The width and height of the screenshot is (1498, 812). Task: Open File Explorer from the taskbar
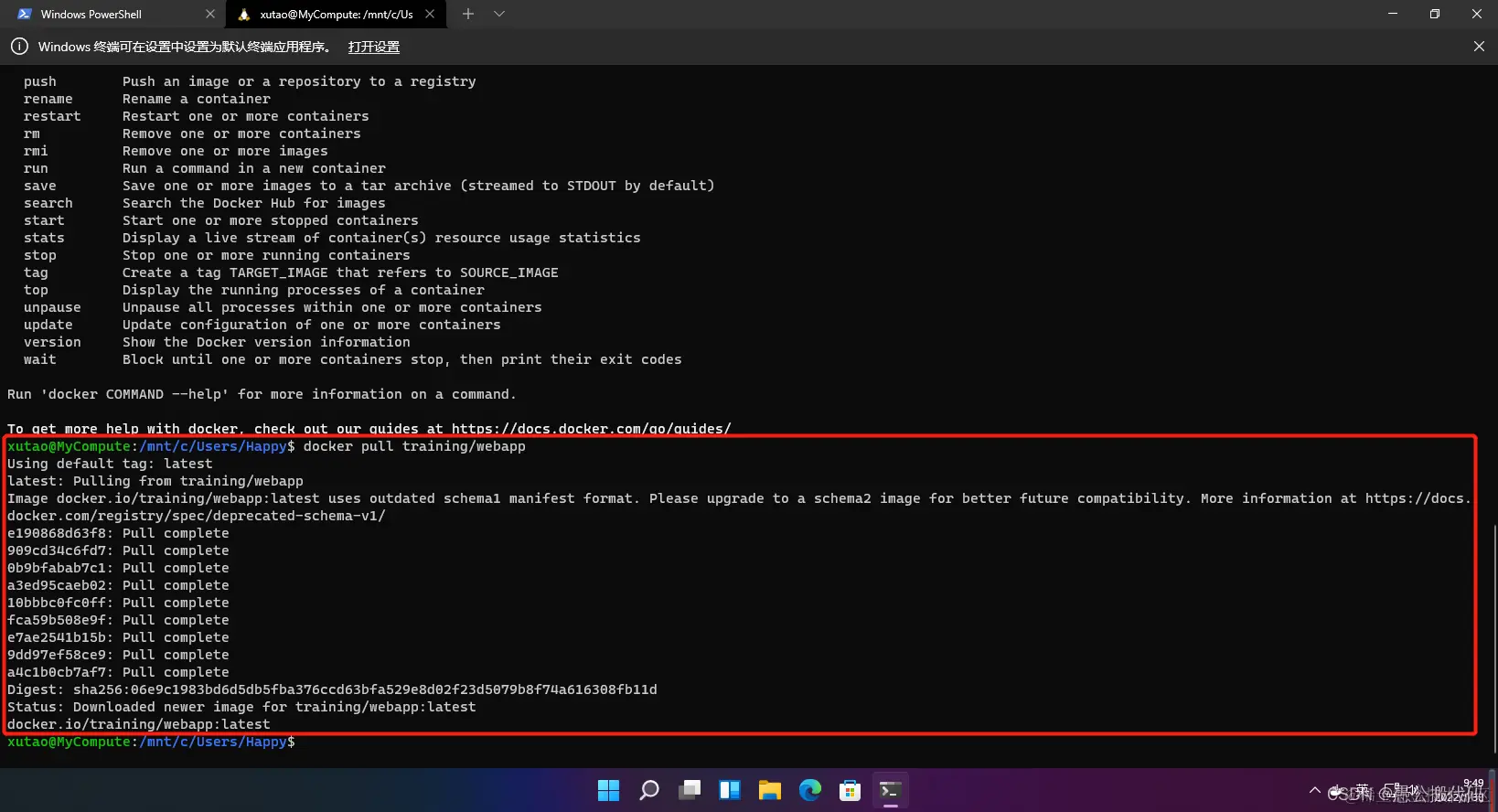pos(770,790)
